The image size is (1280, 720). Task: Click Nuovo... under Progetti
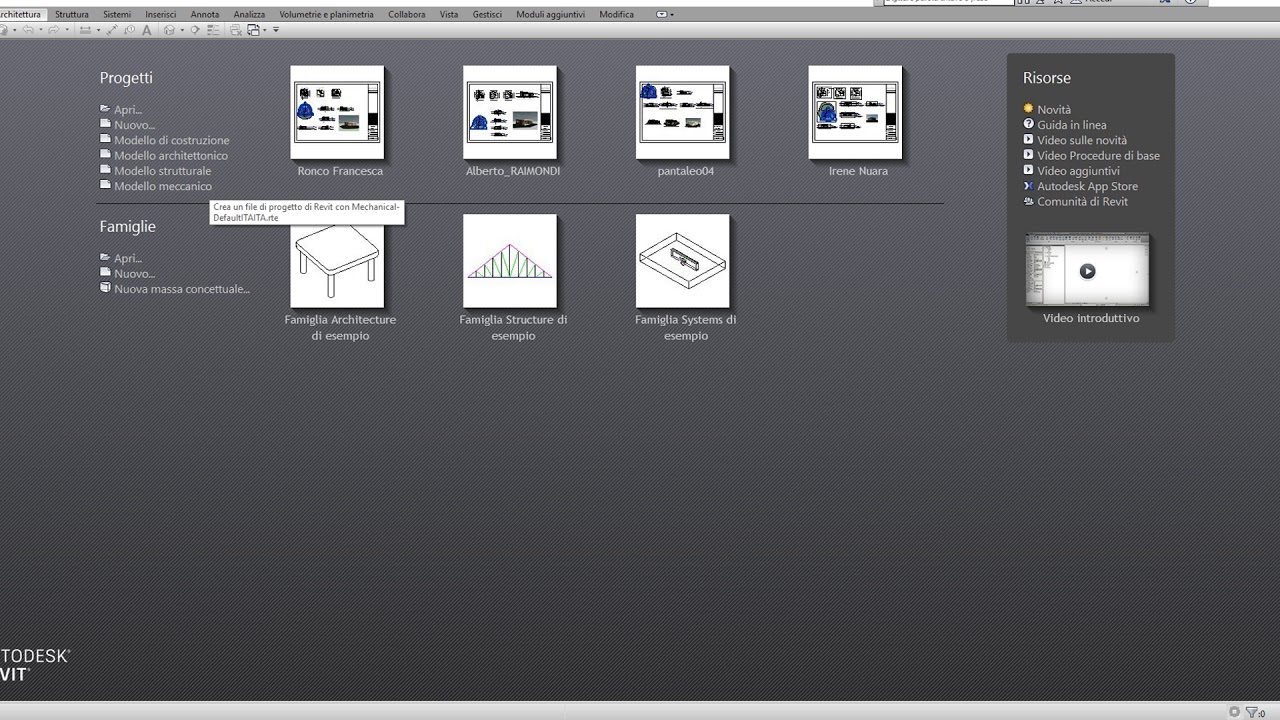tap(128, 125)
